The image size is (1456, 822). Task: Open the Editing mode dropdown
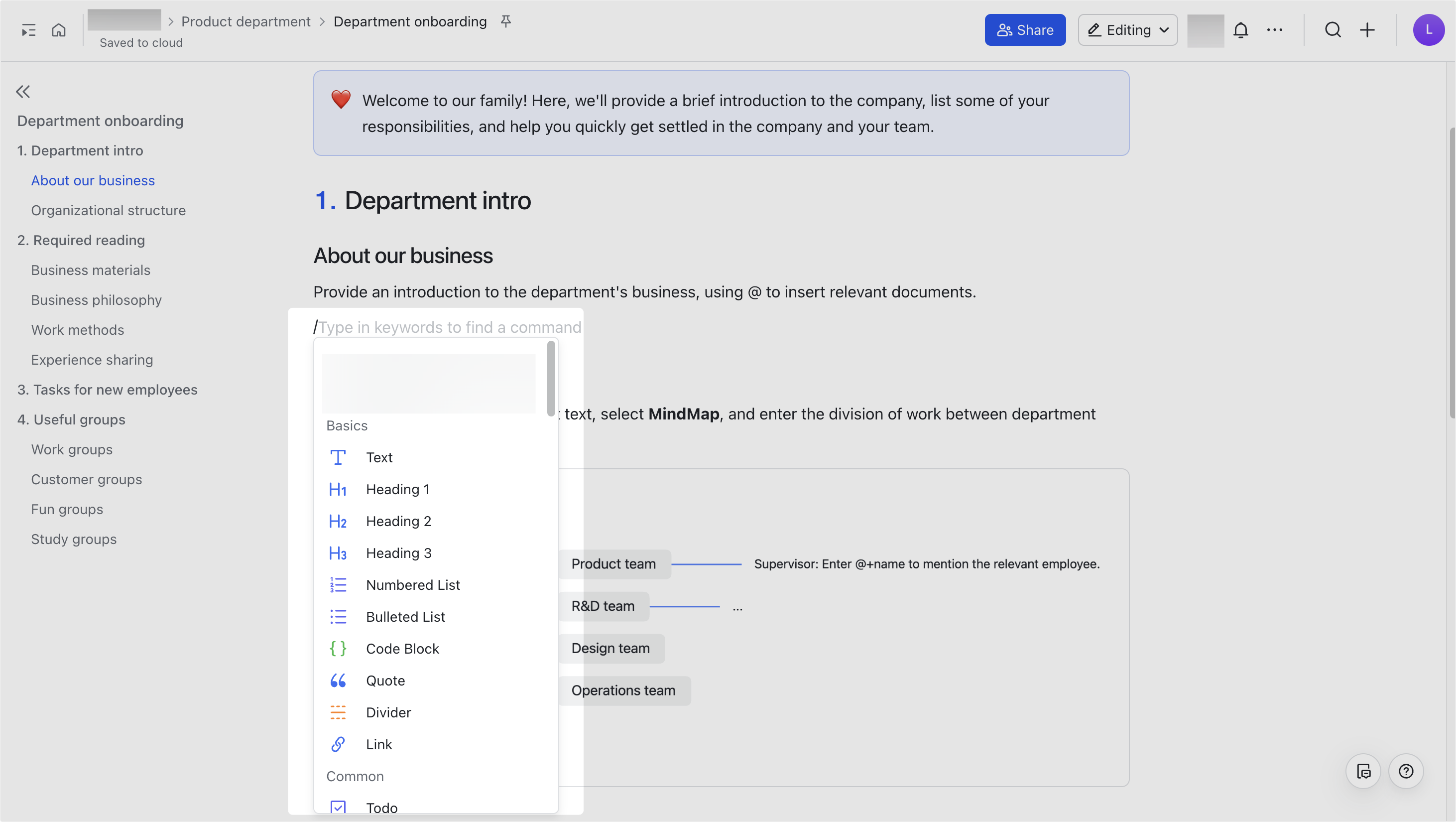[x=1128, y=30]
